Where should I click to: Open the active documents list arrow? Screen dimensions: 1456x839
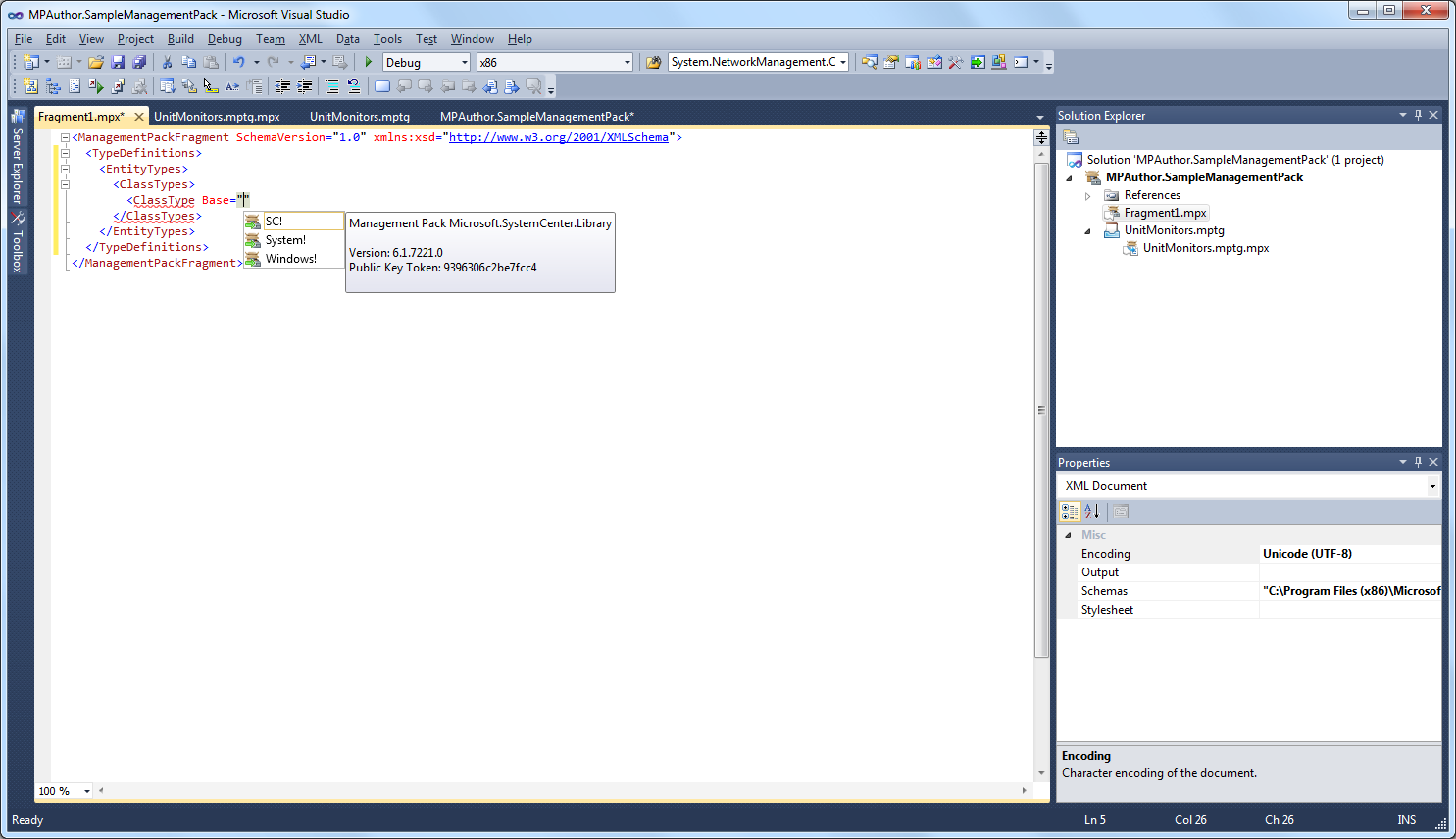pos(1040,118)
